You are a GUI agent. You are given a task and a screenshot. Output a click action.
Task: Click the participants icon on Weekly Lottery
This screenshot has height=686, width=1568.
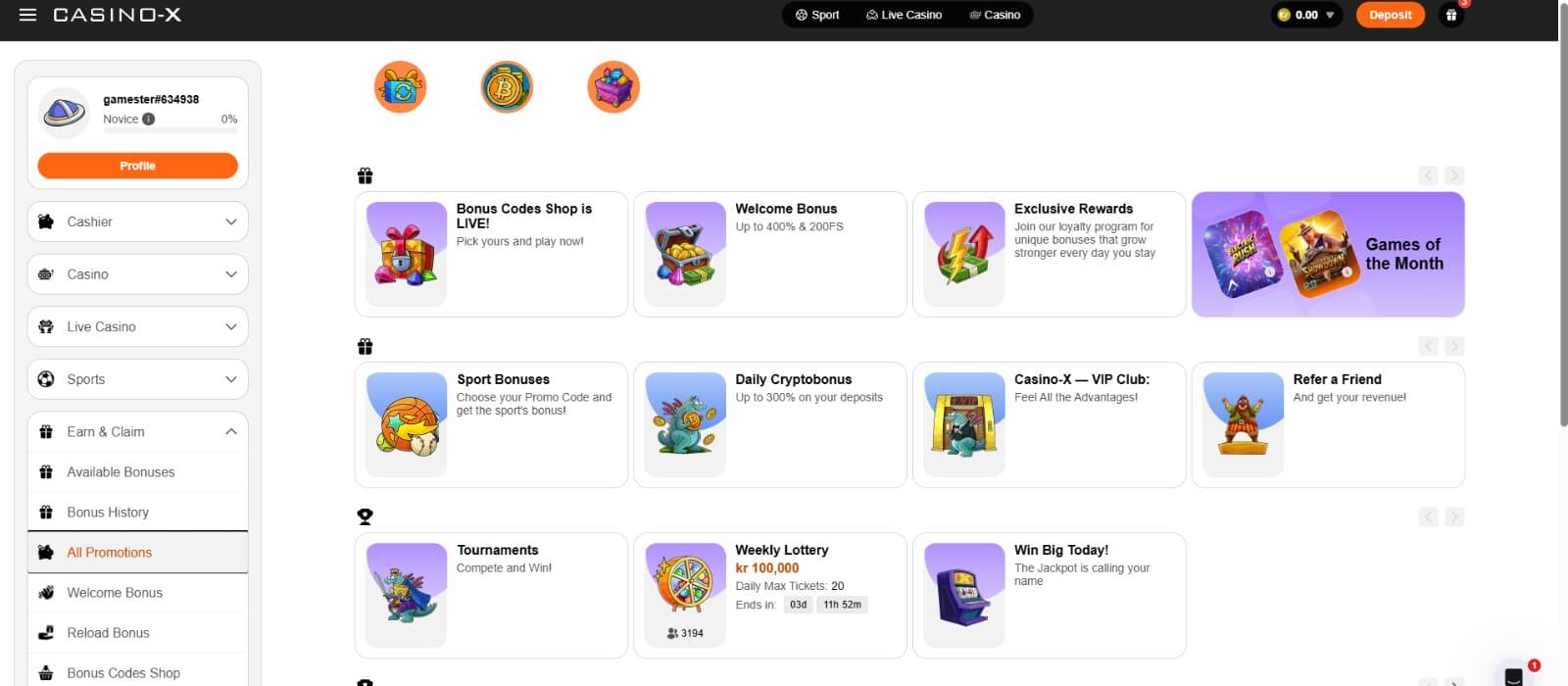point(672,633)
